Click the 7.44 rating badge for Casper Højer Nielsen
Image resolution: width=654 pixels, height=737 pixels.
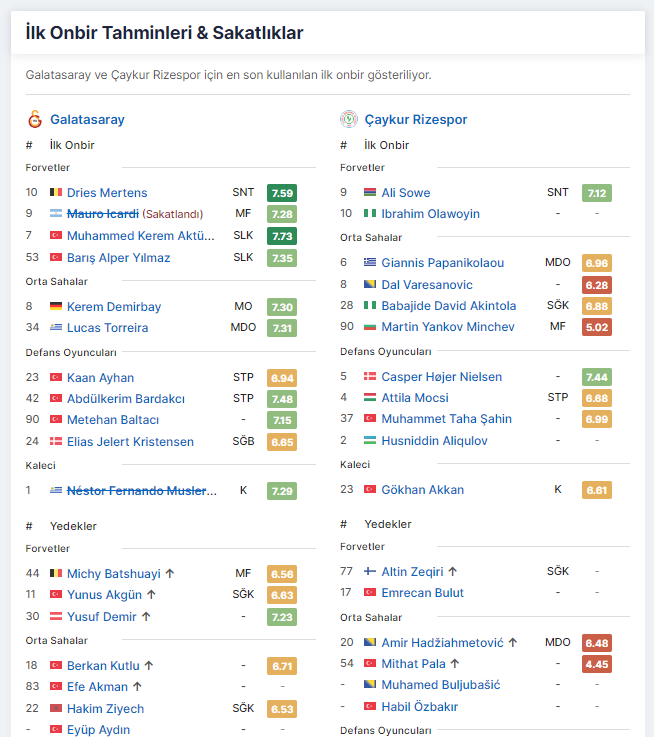(x=597, y=377)
